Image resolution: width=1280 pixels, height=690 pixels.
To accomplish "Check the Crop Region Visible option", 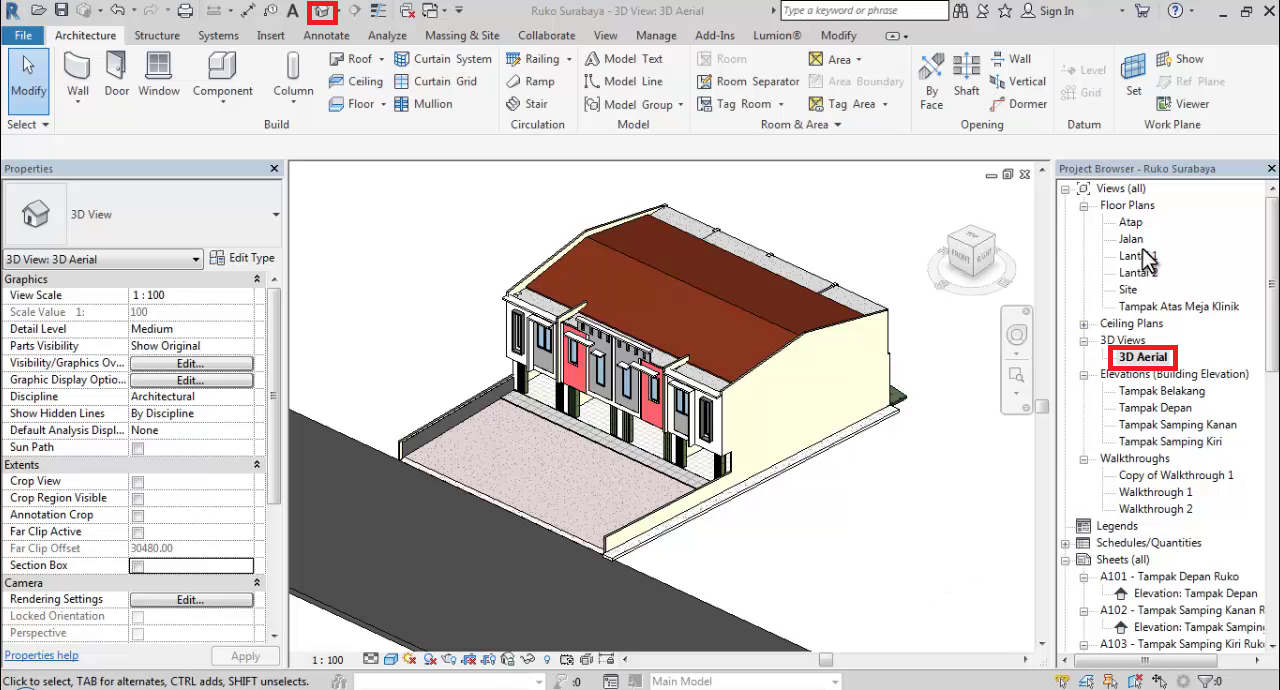I will pyautogui.click(x=137, y=498).
